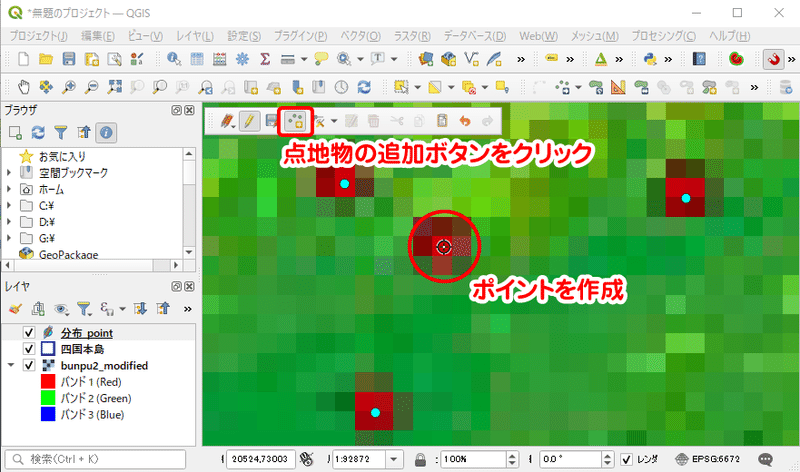Screen dimensions: 800x472
Task: Toggle Browser properties info widget
Action: pyautogui.click(x=106, y=133)
